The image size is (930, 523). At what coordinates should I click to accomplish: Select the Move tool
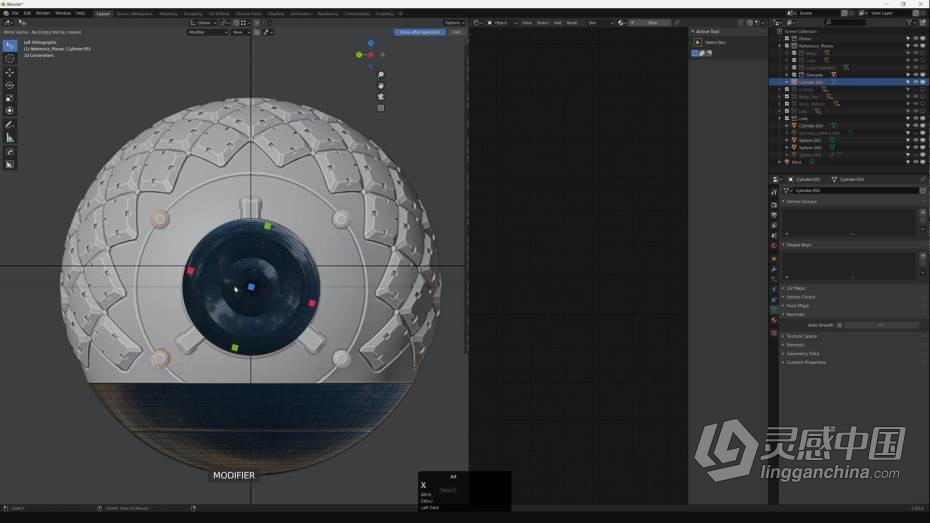point(10,72)
